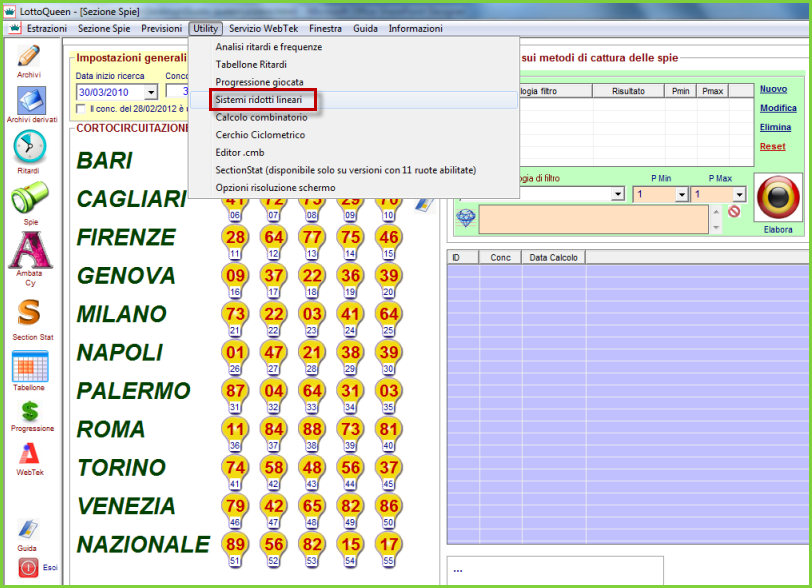This screenshot has width=812, height=588.
Task: Open the Spie flashlight icon
Action: 30,197
